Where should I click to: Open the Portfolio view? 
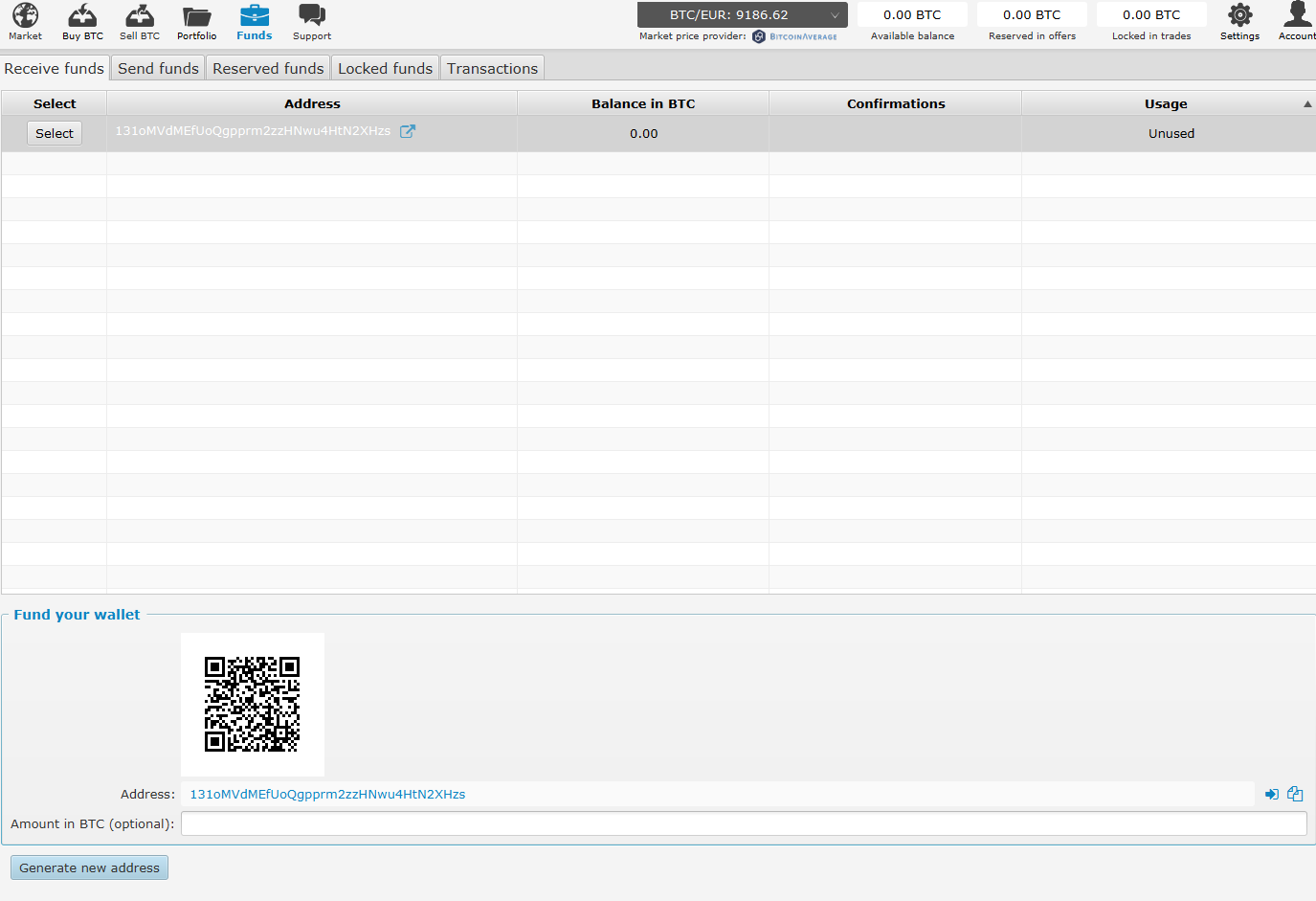[x=197, y=22]
